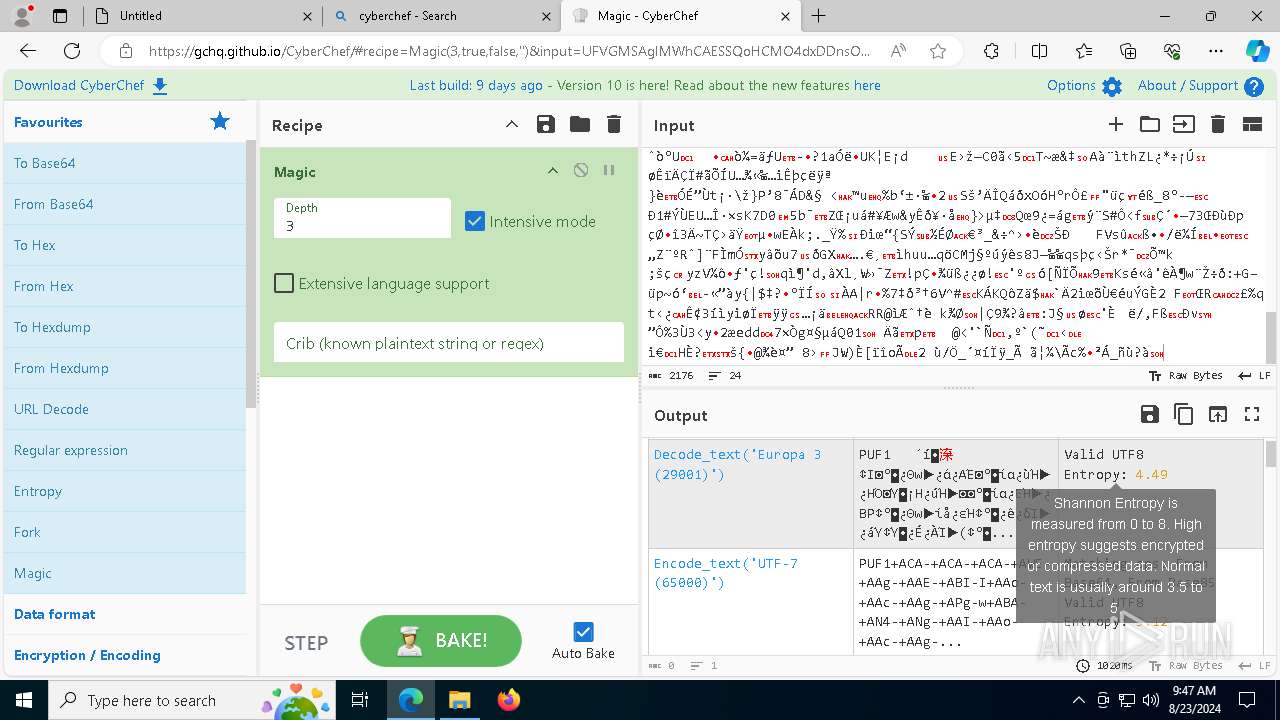
Task: Clear input and output
Action: pos(1218,124)
